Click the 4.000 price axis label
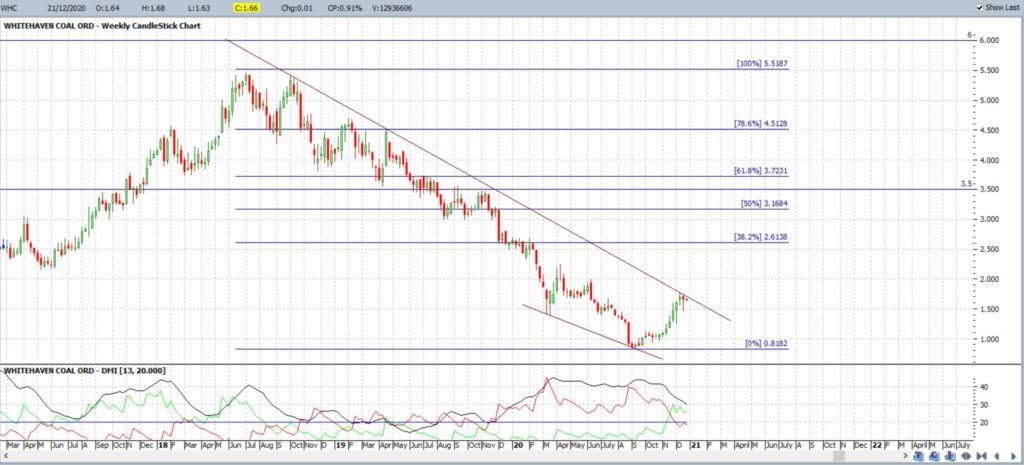Image resolution: width=1024 pixels, height=465 pixels. pyautogui.click(x=989, y=160)
